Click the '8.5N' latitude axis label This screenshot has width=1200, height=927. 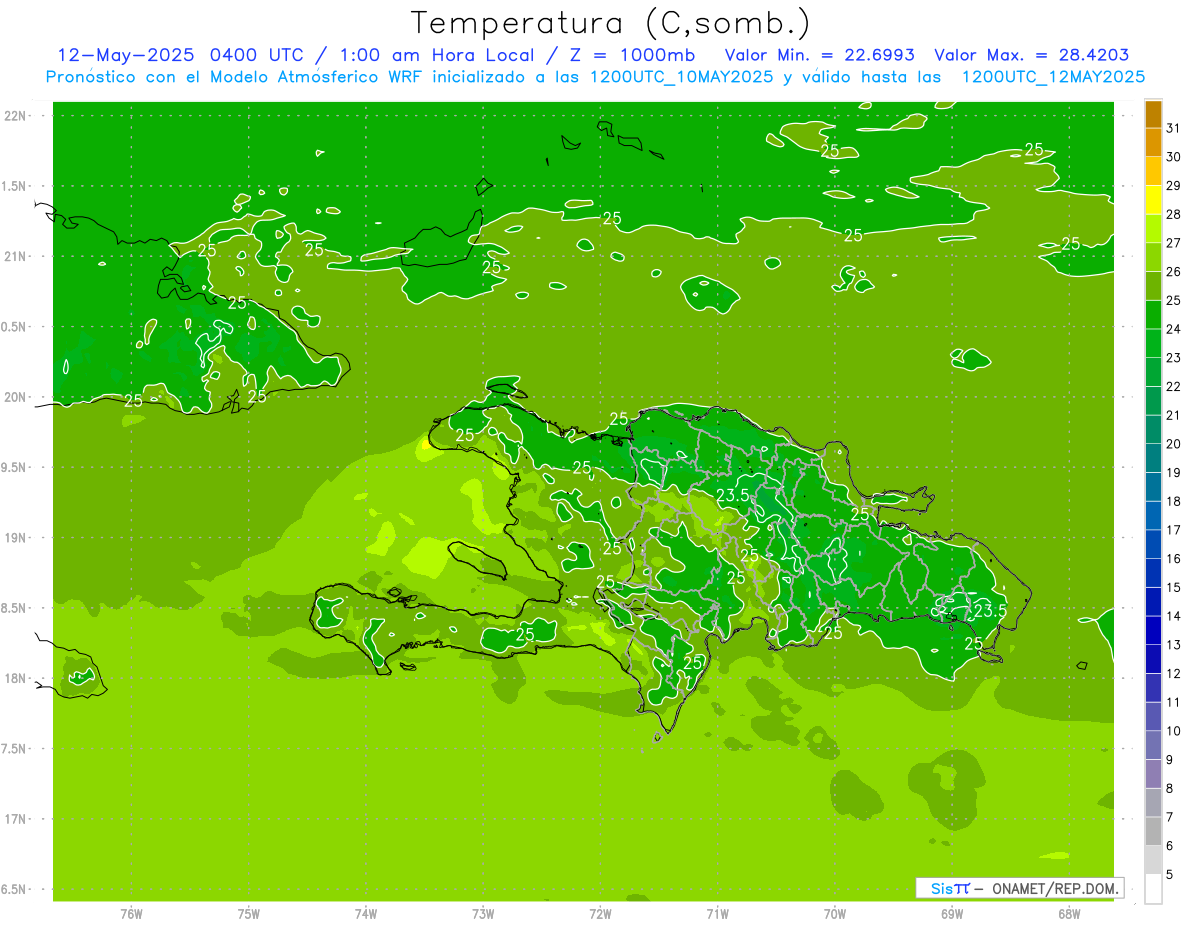(x=14, y=608)
